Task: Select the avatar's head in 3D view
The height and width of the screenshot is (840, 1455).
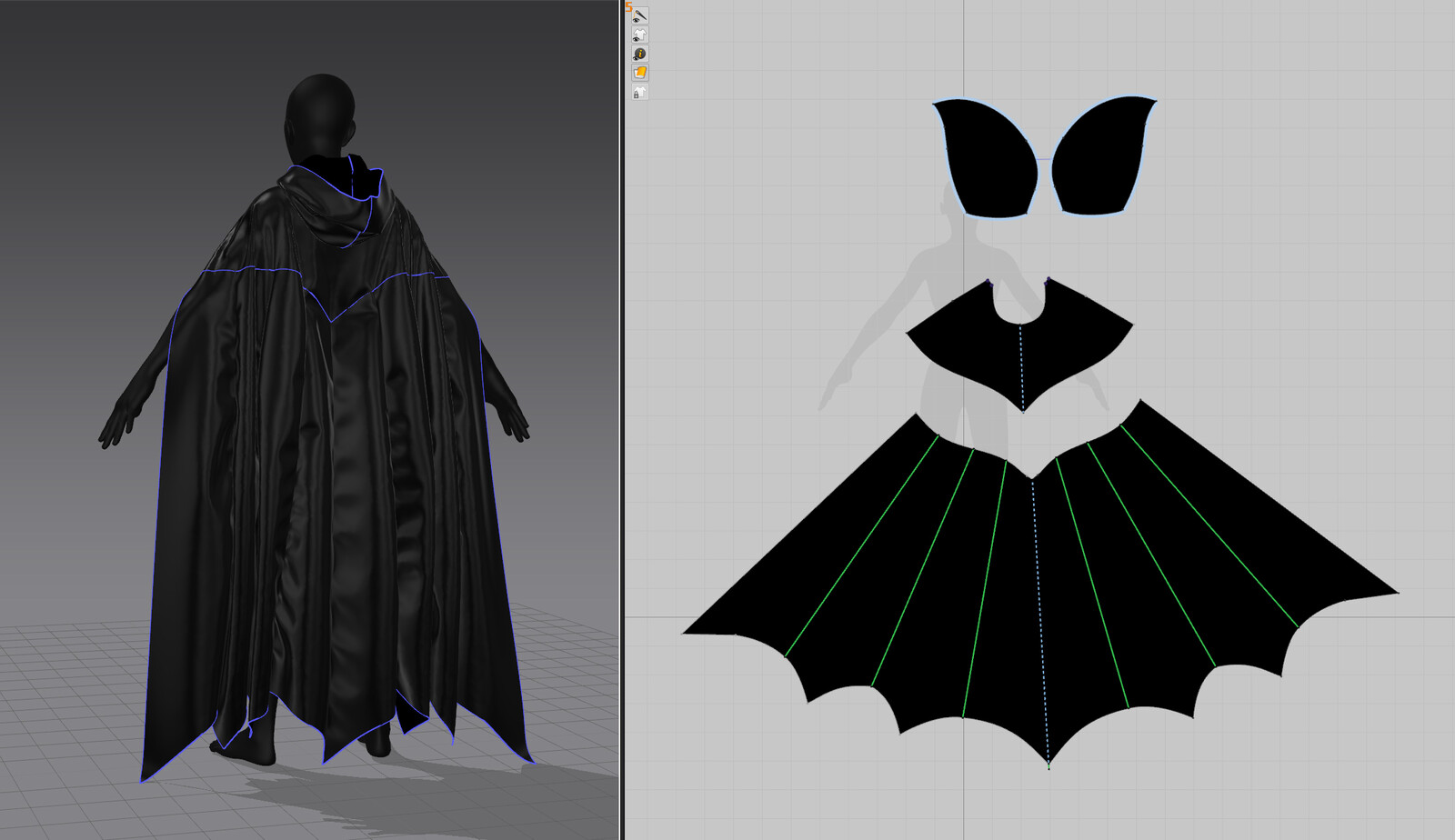Action: point(320,118)
